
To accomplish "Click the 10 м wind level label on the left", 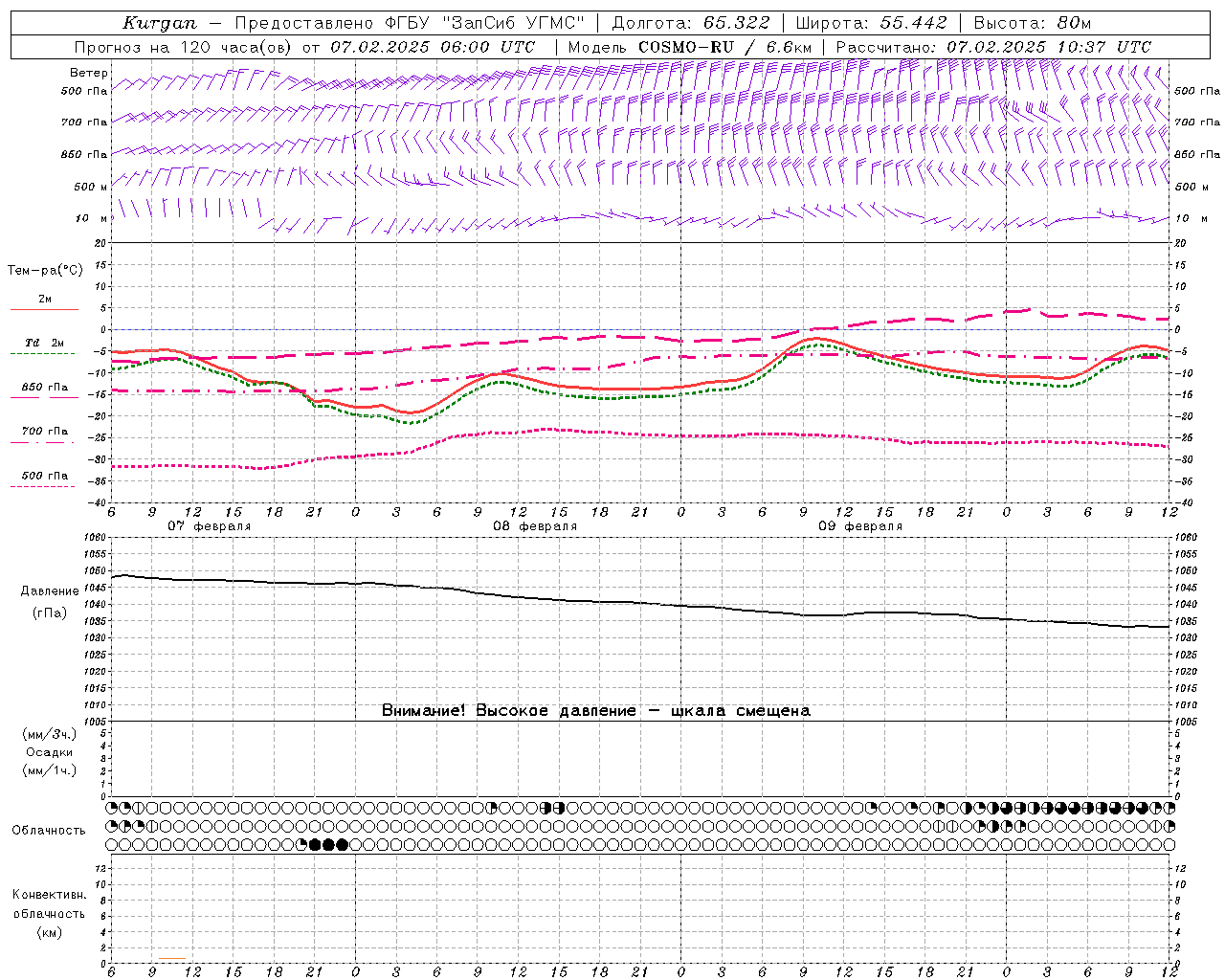I will pyautogui.click(x=93, y=219).
